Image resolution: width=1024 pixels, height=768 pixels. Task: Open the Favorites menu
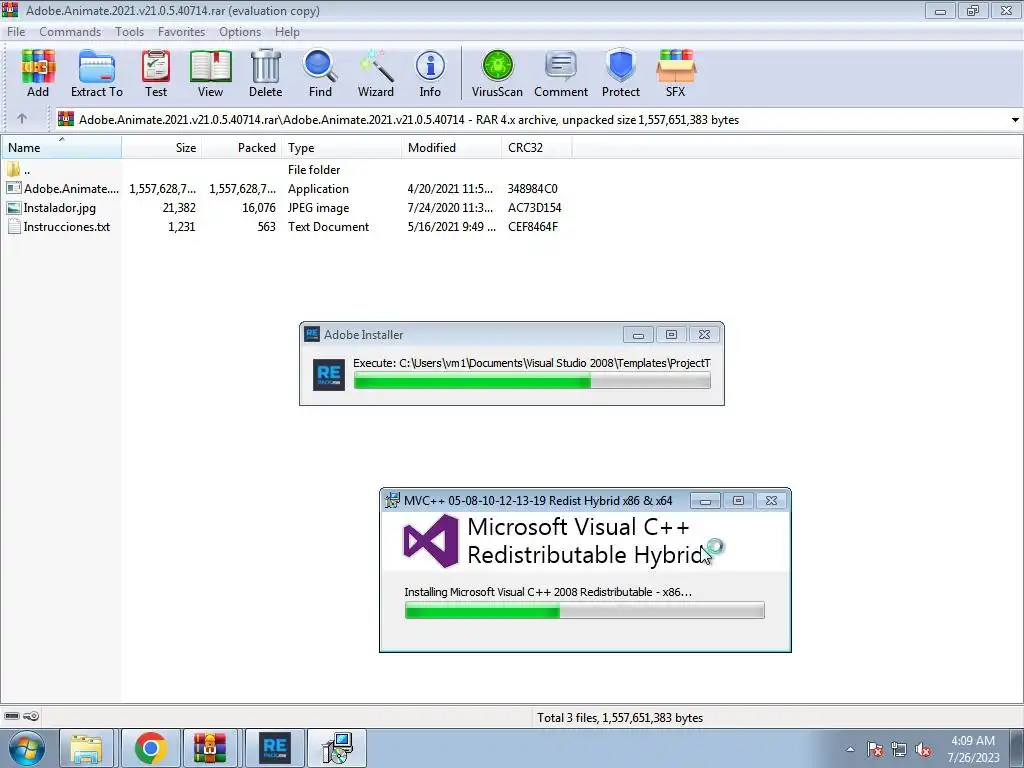(181, 31)
